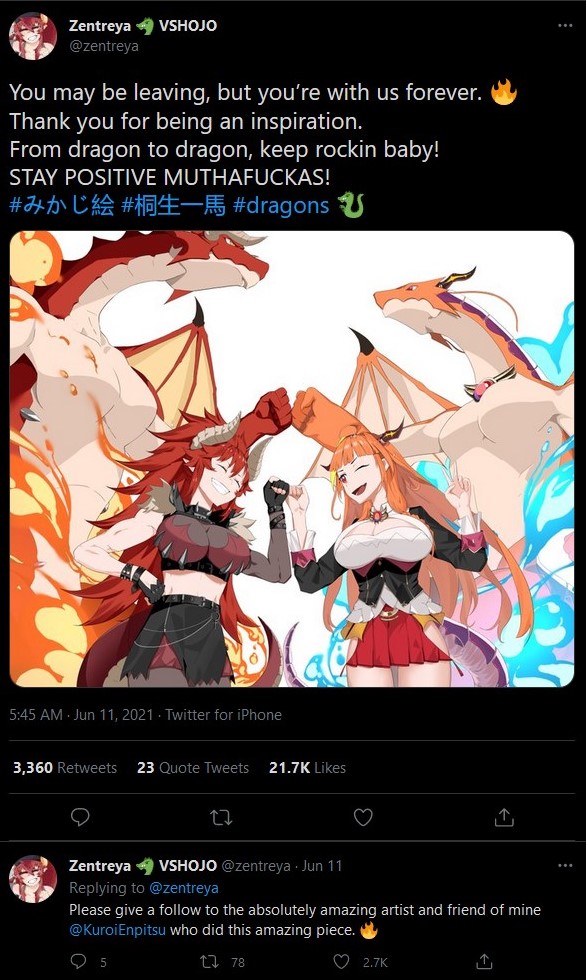586x980 pixels.
Task: Open the #dragons hashtag link
Action: (x=281, y=206)
